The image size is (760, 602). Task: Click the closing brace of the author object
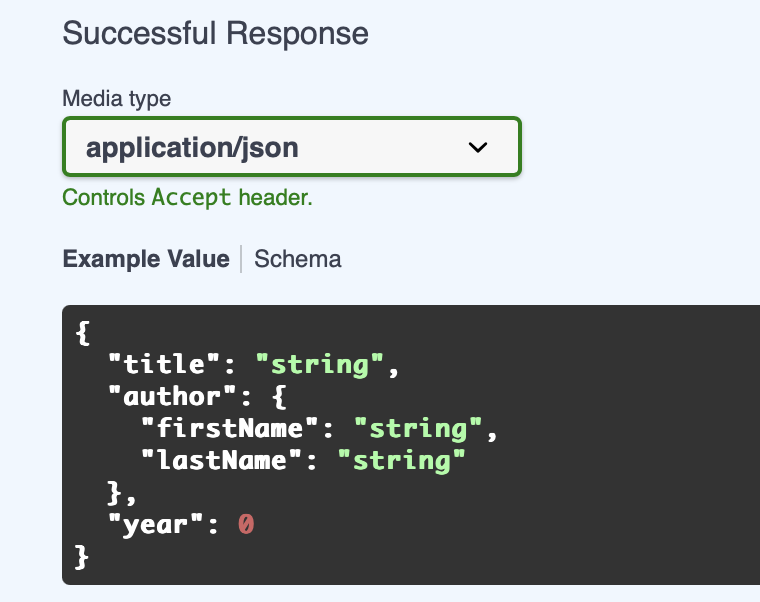[x=115, y=492]
